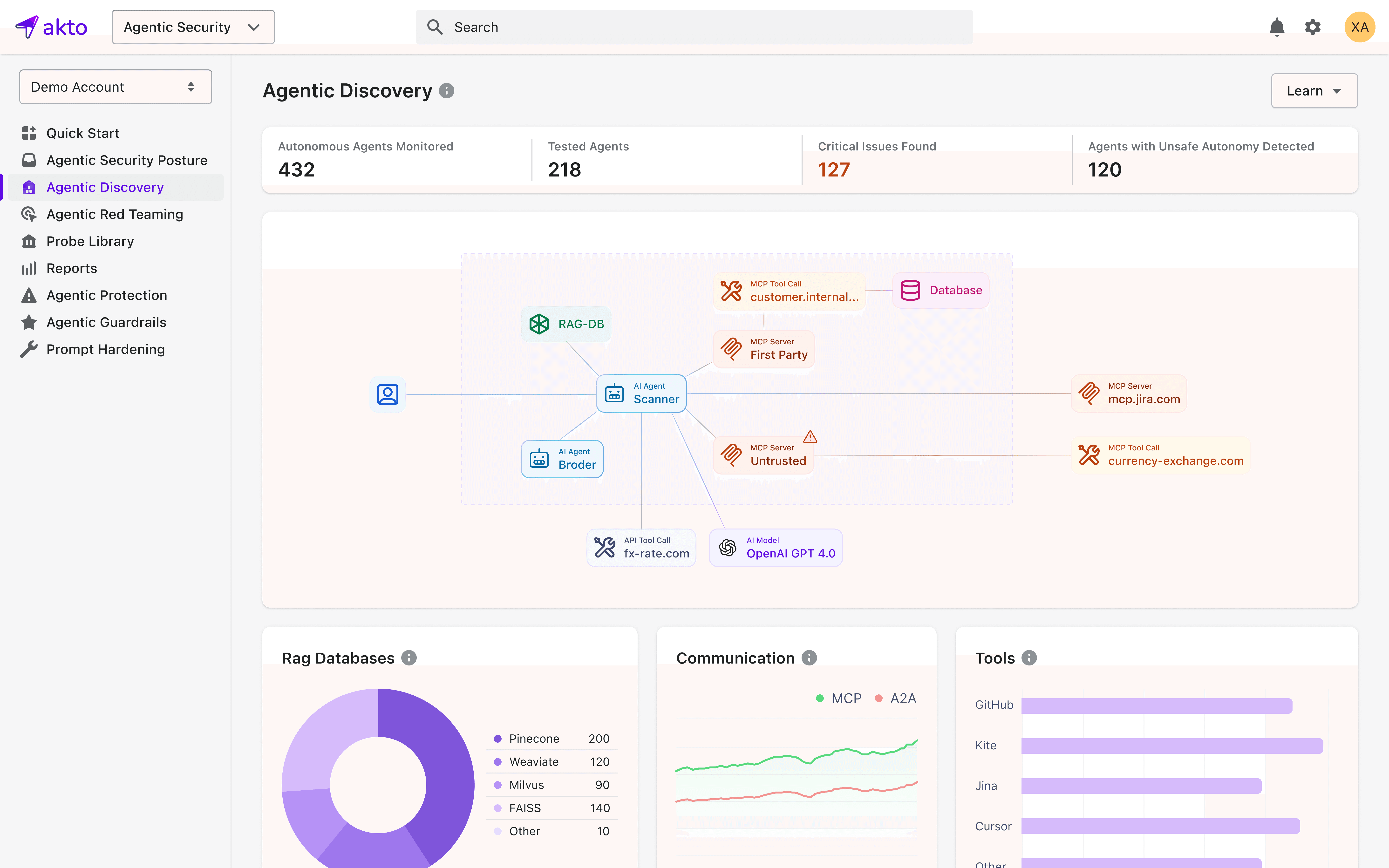Toggle the A2A legend series
This screenshot has width=1389, height=868.
pyautogui.click(x=895, y=698)
